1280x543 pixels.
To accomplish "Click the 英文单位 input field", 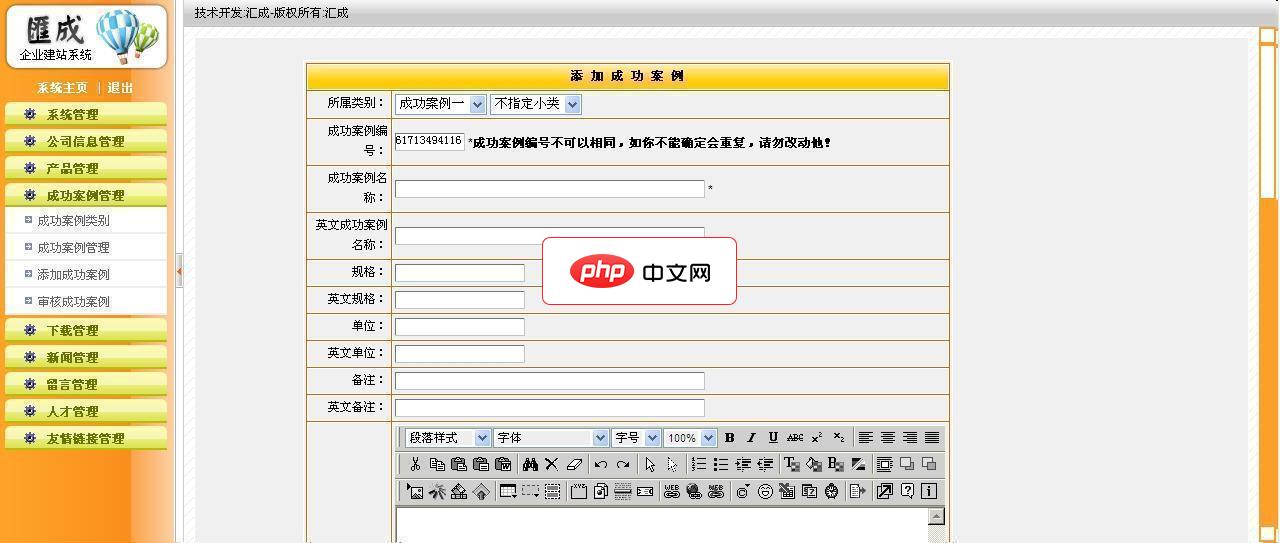I will pos(460,354).
